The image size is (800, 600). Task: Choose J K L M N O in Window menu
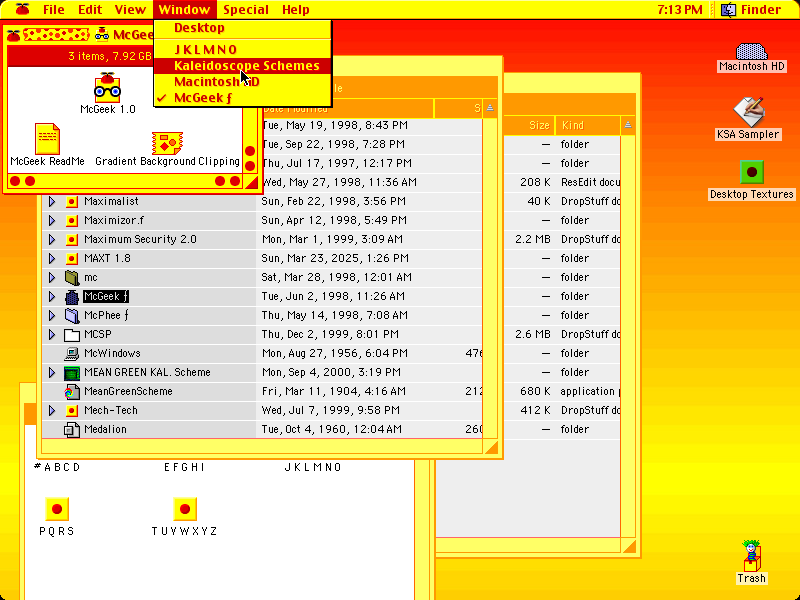(x=243, y=49)
